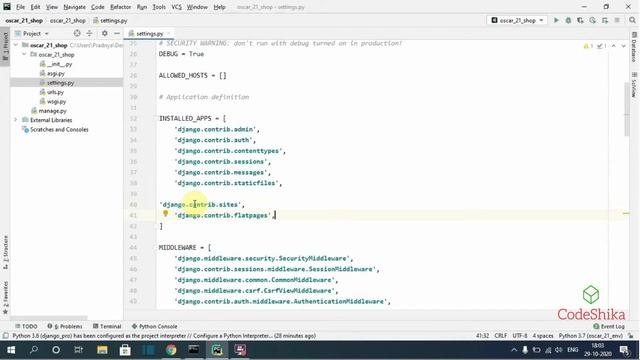This screenshot has width=640, height=360.
Task: Collapse all icon in Project panel
Action: pyautogui.click(x=89, y=33)
